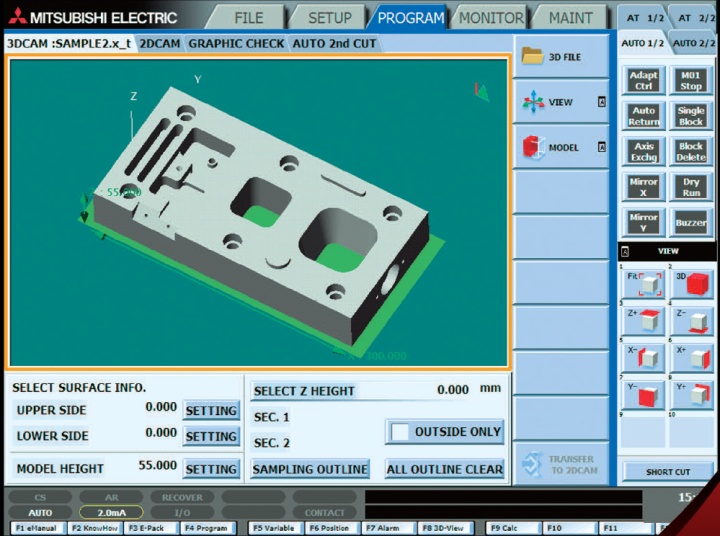Select the X+ view cube icon

click(691, 357)
